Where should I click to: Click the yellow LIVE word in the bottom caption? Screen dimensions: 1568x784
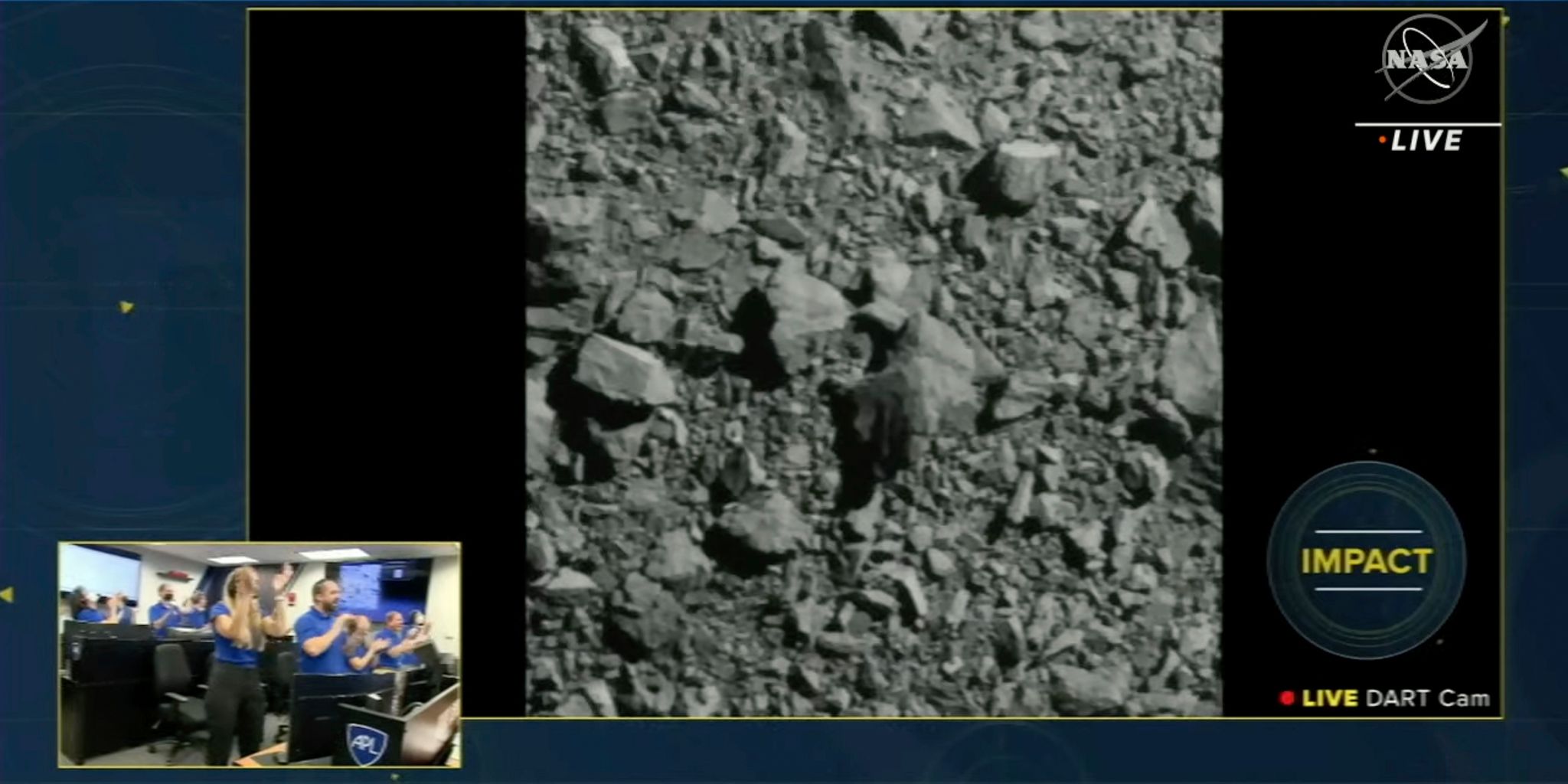(1330, 698)
